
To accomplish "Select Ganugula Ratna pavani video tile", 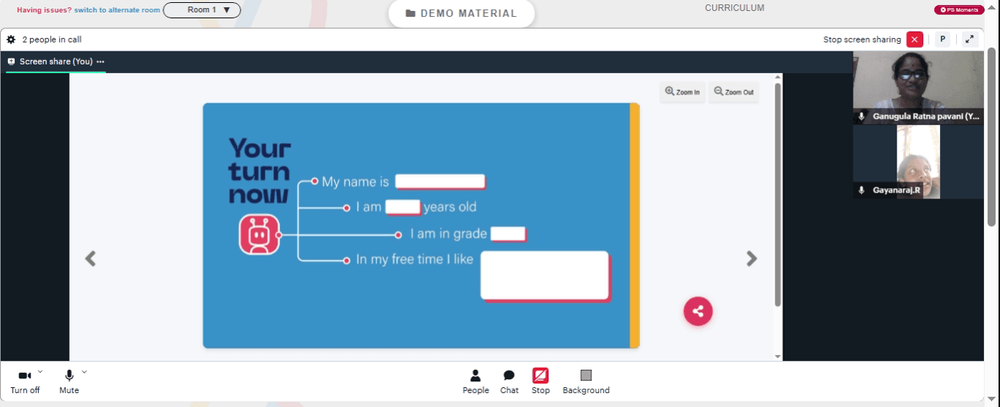I will coord(918,88).
